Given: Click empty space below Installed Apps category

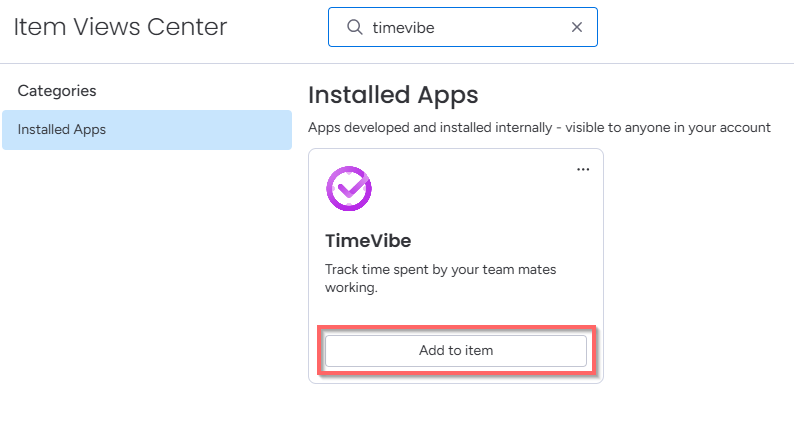Looking at the screenshot, I should [x=147, y=279].
